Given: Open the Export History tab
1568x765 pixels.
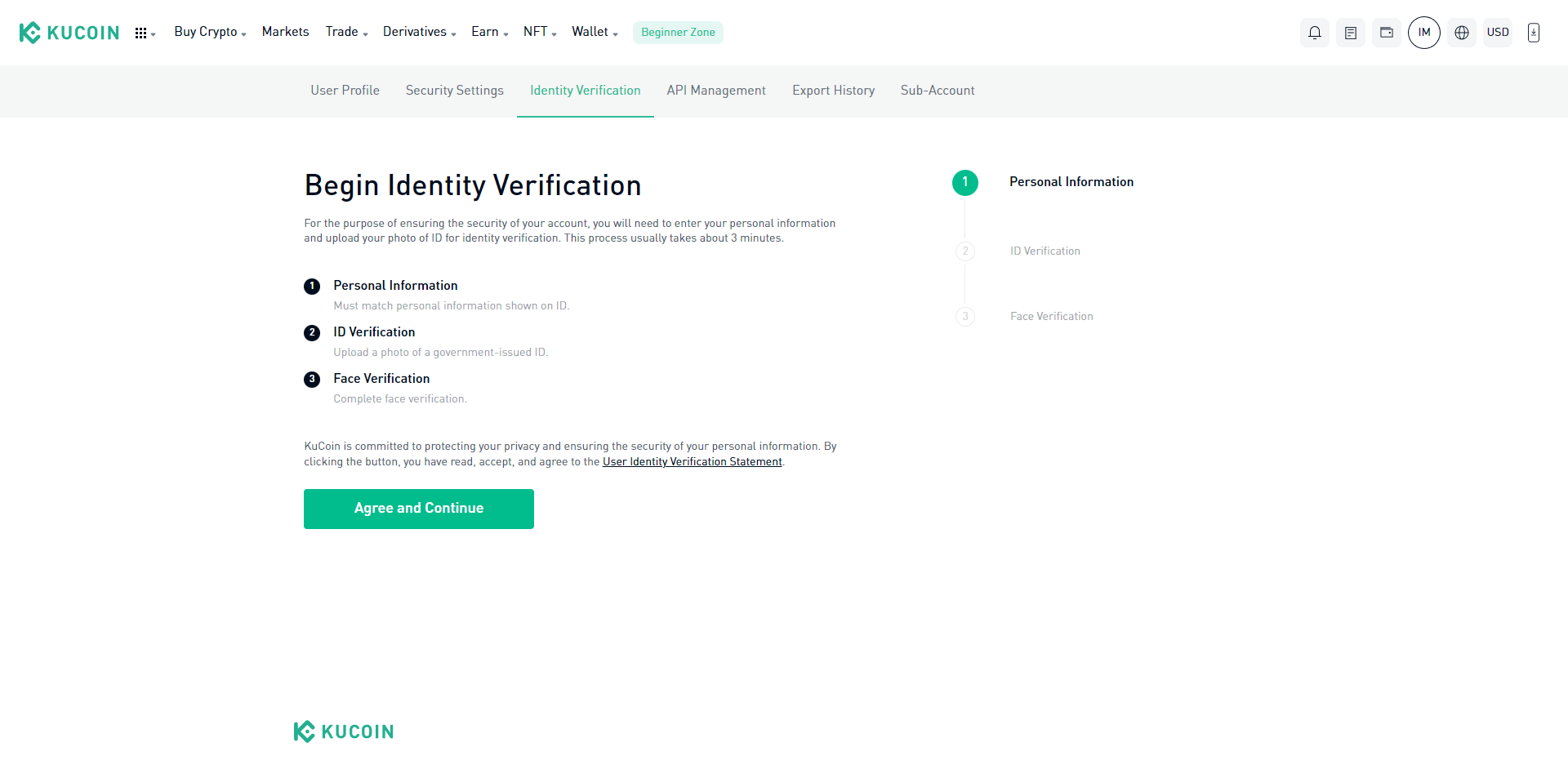Looking at the screenshot, I should tap(833, 91).
